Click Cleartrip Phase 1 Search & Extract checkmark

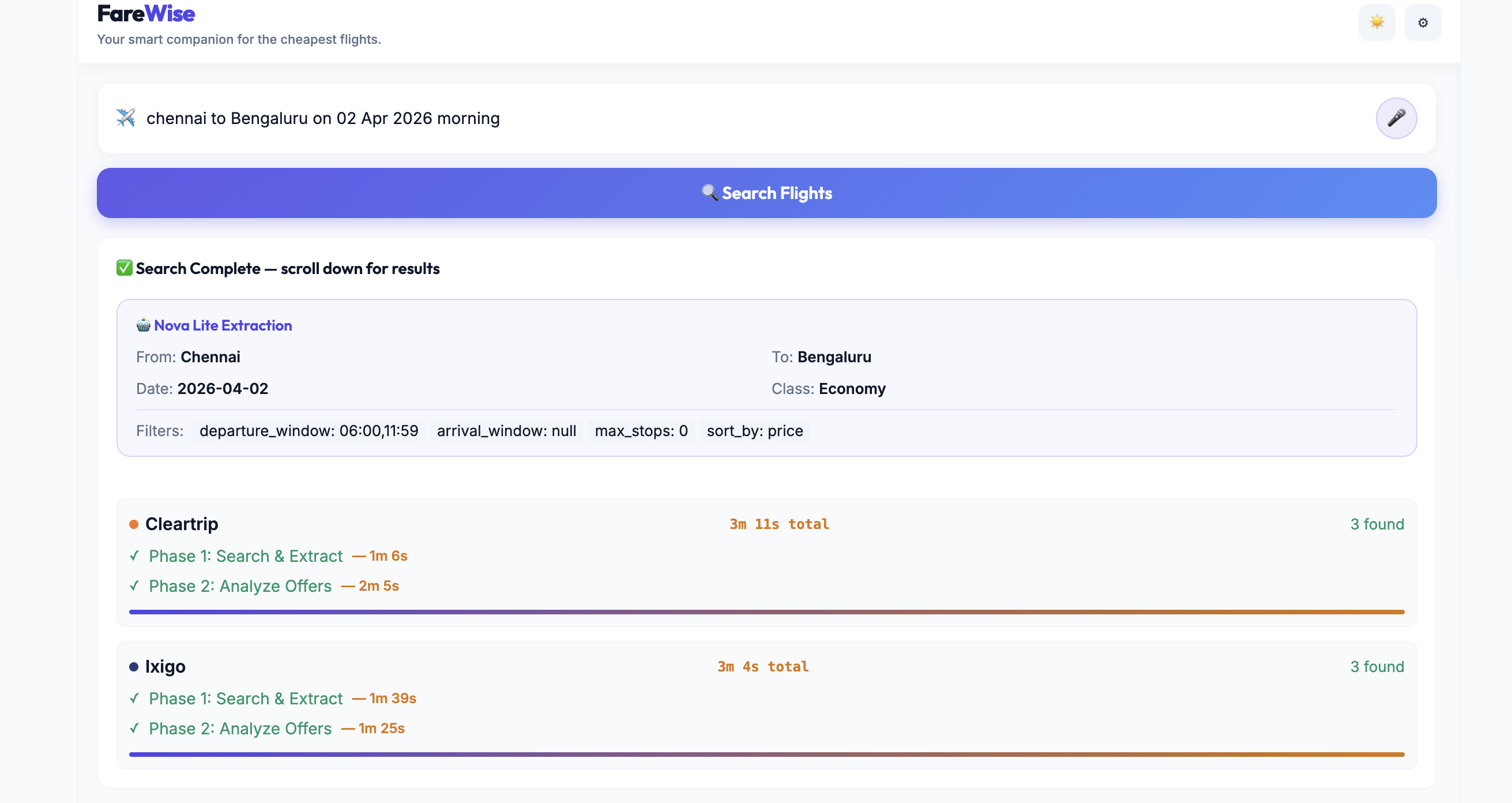[134, 556]
